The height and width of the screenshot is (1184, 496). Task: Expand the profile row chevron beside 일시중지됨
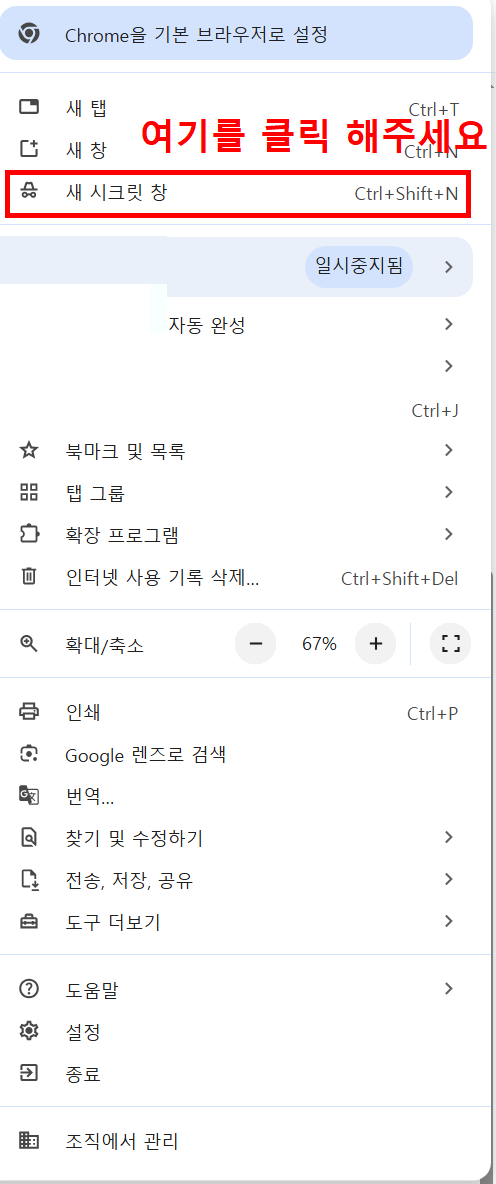pos(449,267)
